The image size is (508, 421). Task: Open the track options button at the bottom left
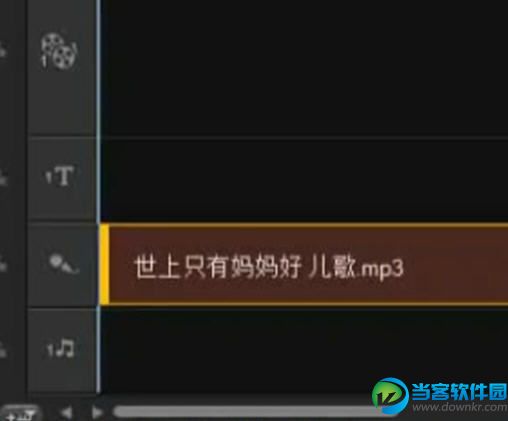(x=21, y=414)
